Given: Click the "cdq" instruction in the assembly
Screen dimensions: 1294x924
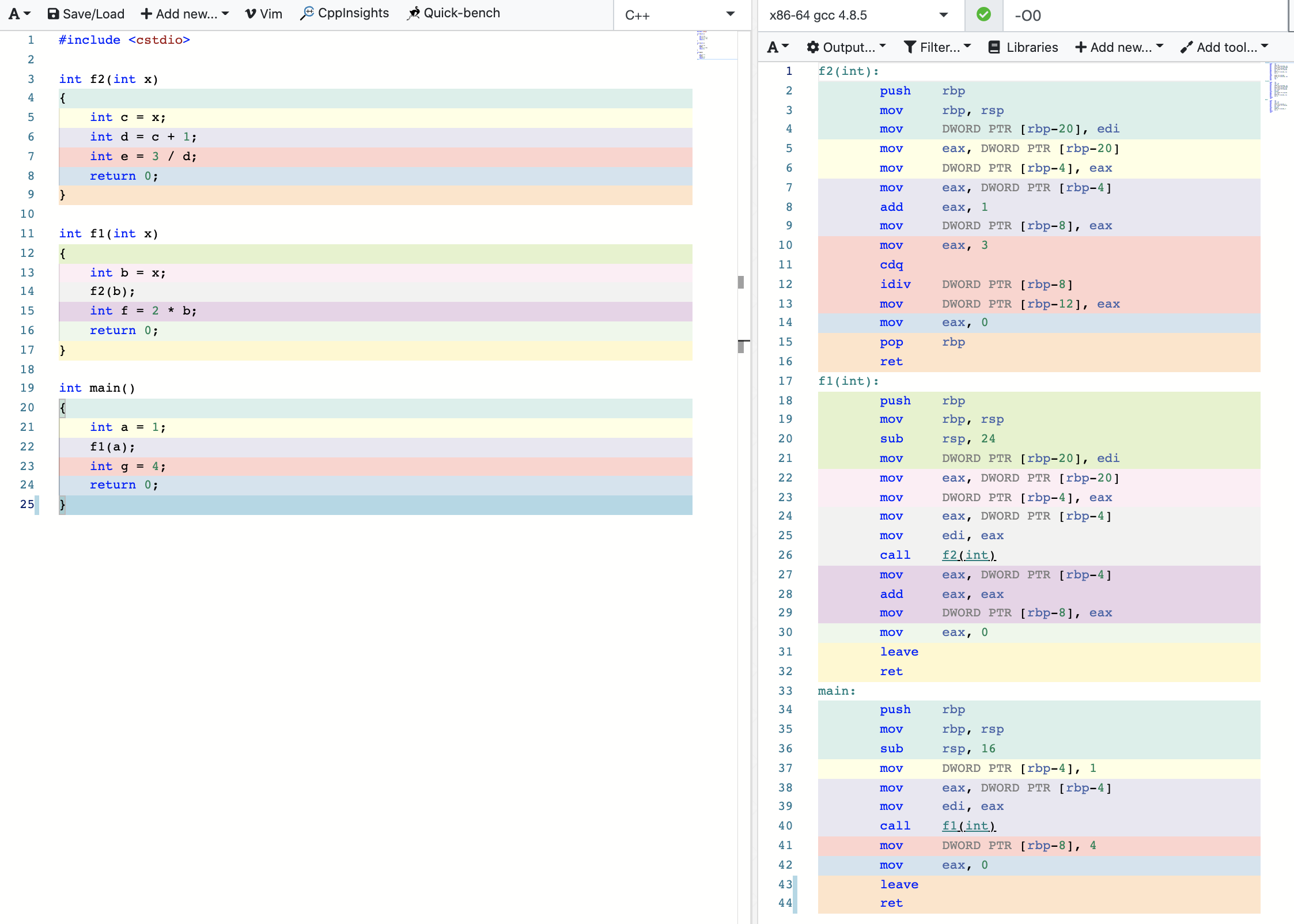Looking at the screenshot, I should [891, 264].
